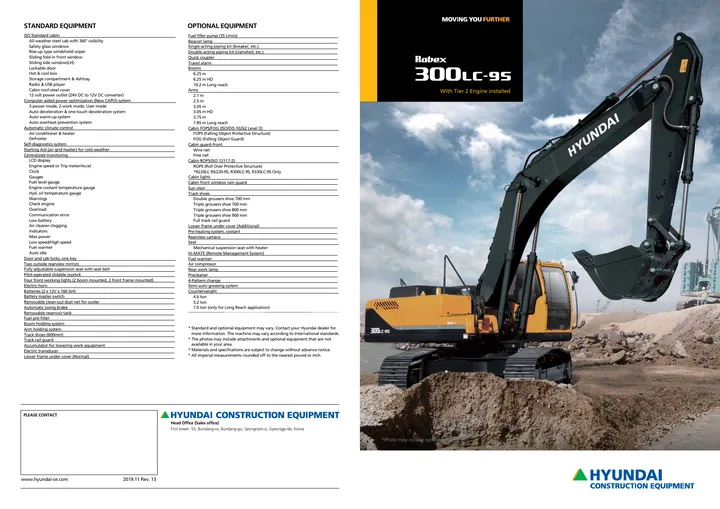Click 'Check engine' warning item
This screenshot has height=509, width=720.
(41, 204)
